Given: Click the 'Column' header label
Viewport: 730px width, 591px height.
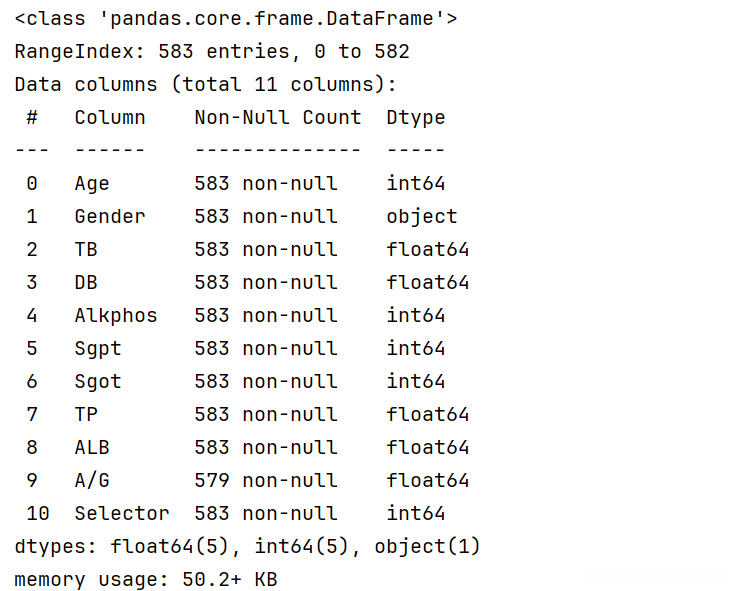Looking at the screenshot, I should (x=110, y=118).
